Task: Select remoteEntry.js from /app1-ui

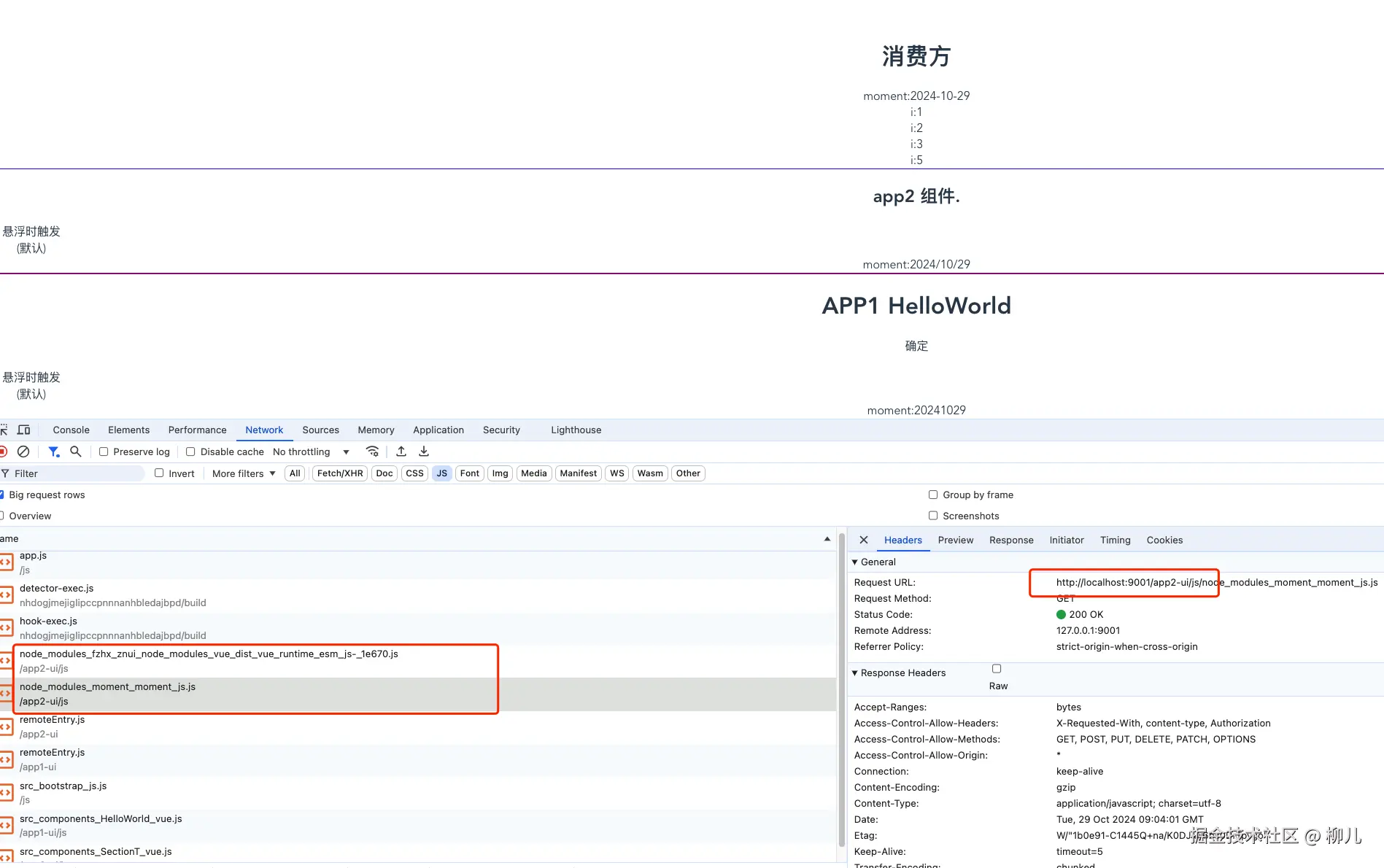Action: [418, 760]
